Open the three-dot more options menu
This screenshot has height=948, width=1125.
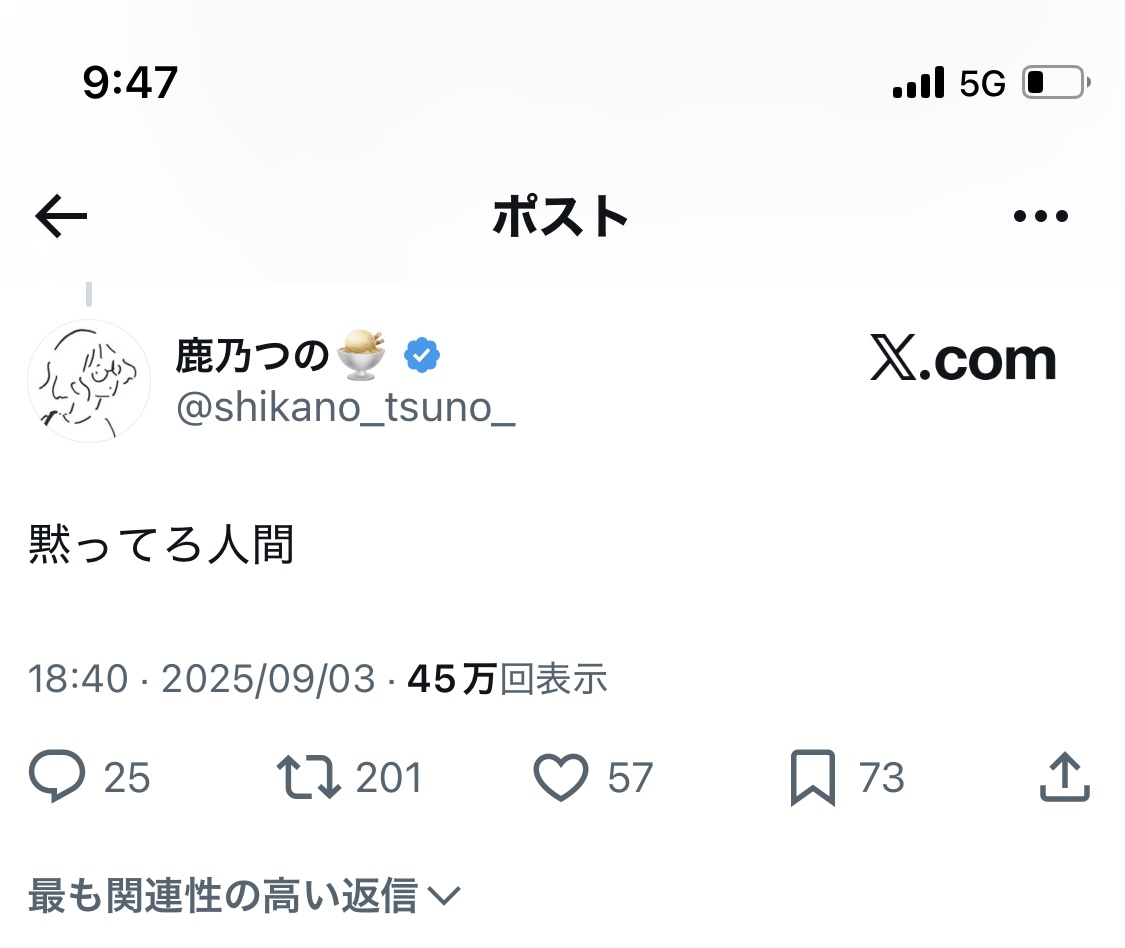[x=1041, y=216]
